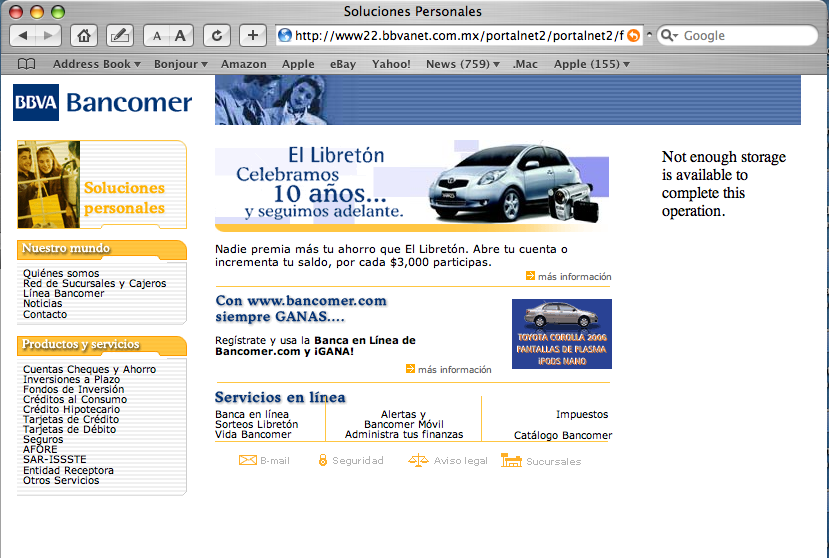Image resolution: width=829 pixels, height=558 pixels.
Task: Open the Google search magnifier menu
Action: tap(669, 35)
